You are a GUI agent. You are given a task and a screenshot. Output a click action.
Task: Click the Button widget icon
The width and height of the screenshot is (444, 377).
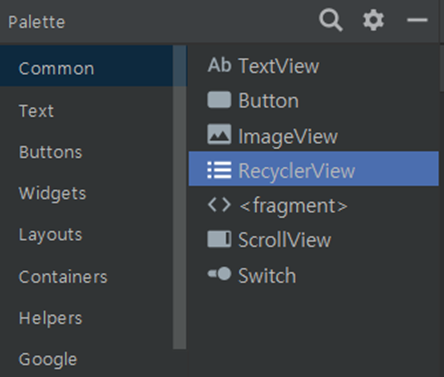(x=219, y=100)
